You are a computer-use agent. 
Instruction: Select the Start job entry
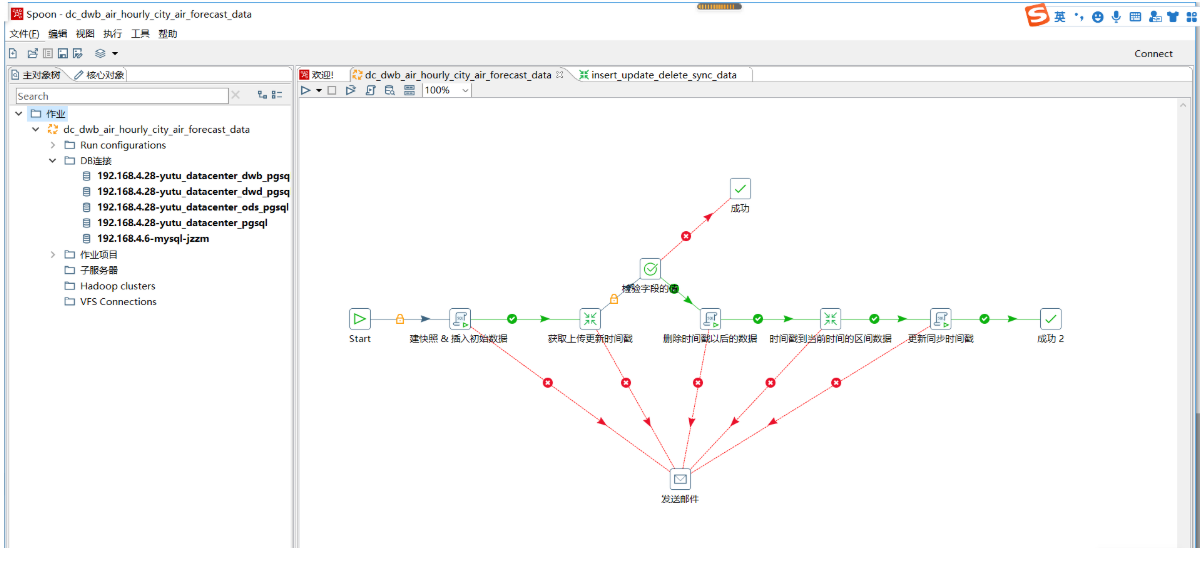[360, 319]
